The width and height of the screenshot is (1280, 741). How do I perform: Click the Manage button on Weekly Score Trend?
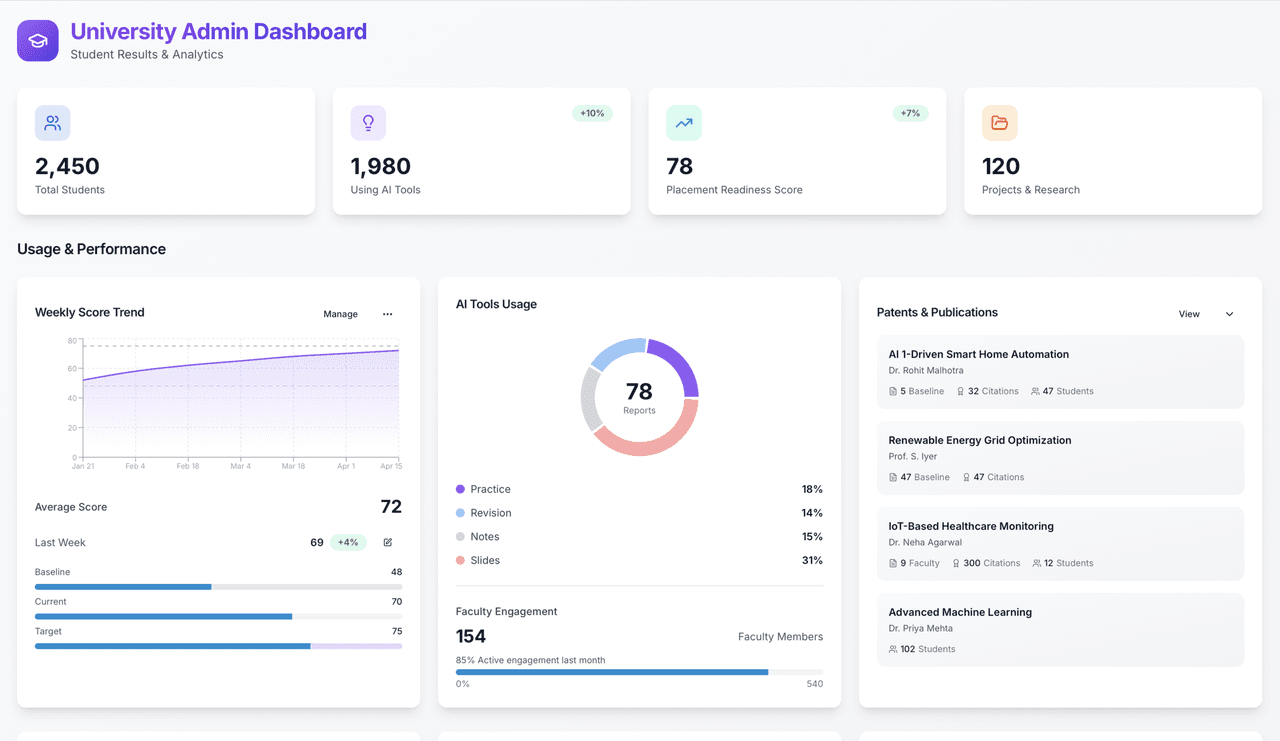[340, 314]
